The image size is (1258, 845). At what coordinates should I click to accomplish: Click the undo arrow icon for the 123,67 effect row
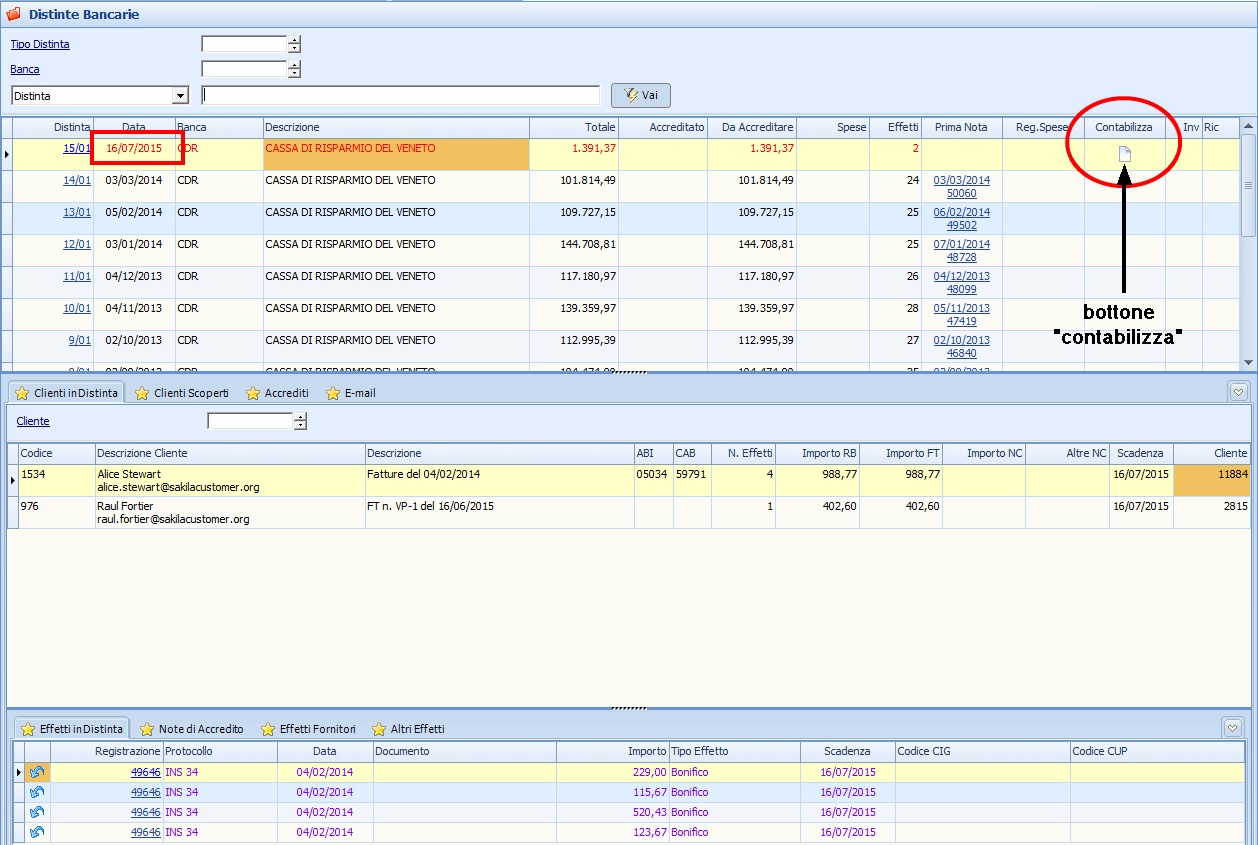[x=37, y=832]
